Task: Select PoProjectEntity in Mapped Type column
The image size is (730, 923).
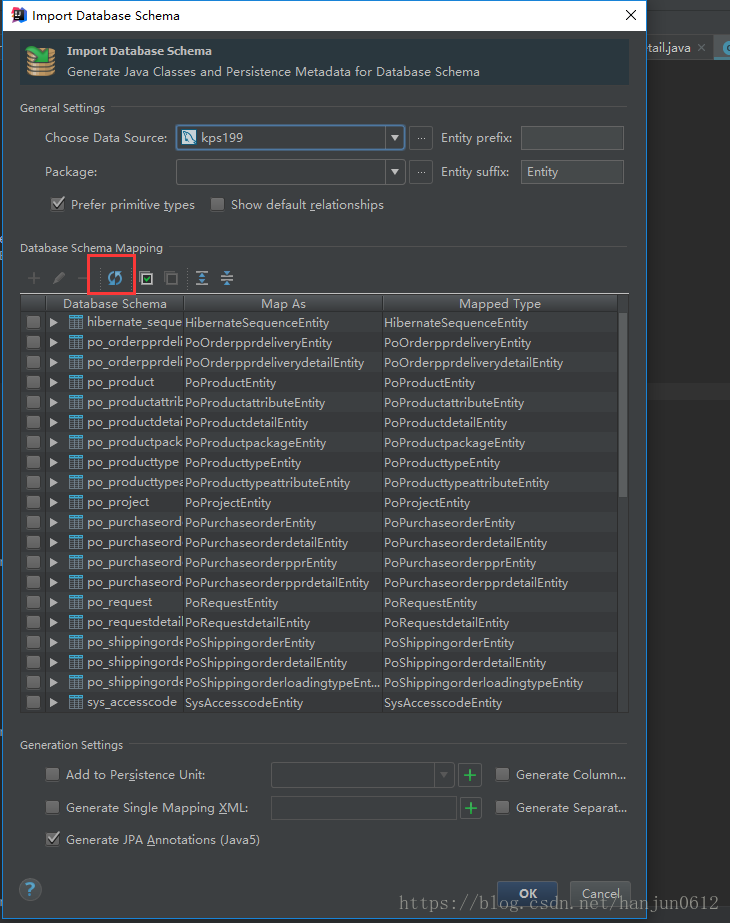Action: coord(427,503)
